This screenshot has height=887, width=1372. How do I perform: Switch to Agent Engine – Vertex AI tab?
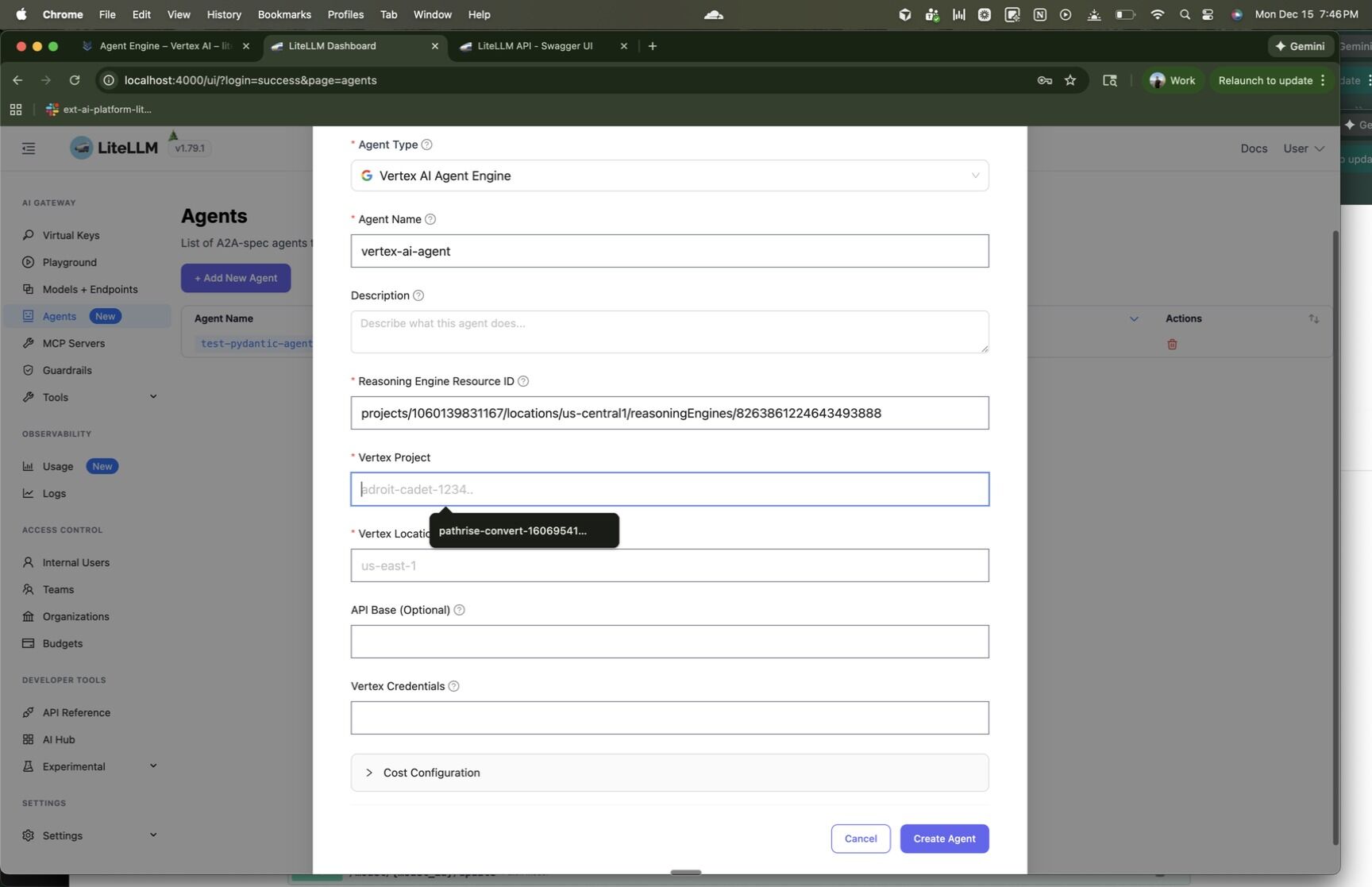click(165, 46)
